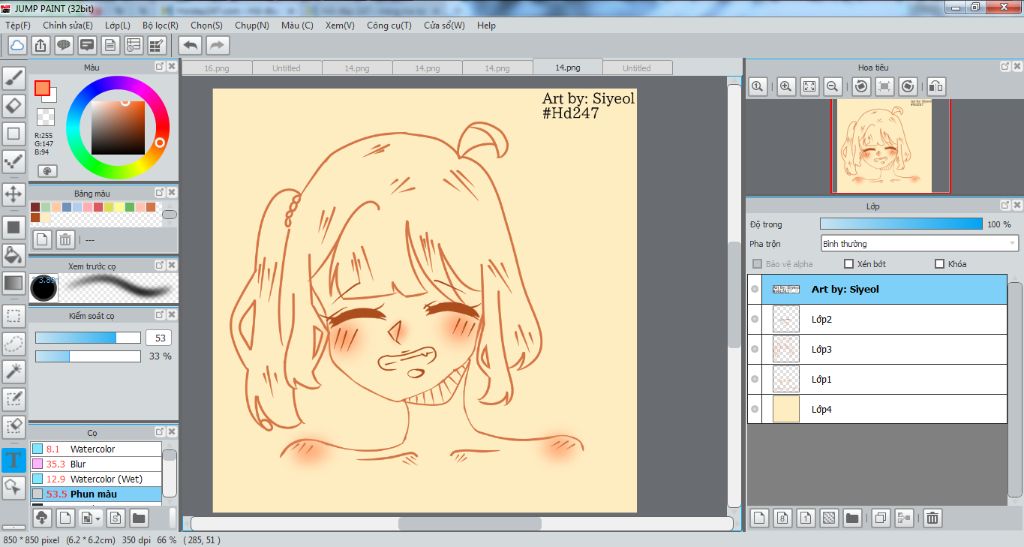Undock the Màu color panel
This screenshot has width=1024, height=547.
[159, 67]
